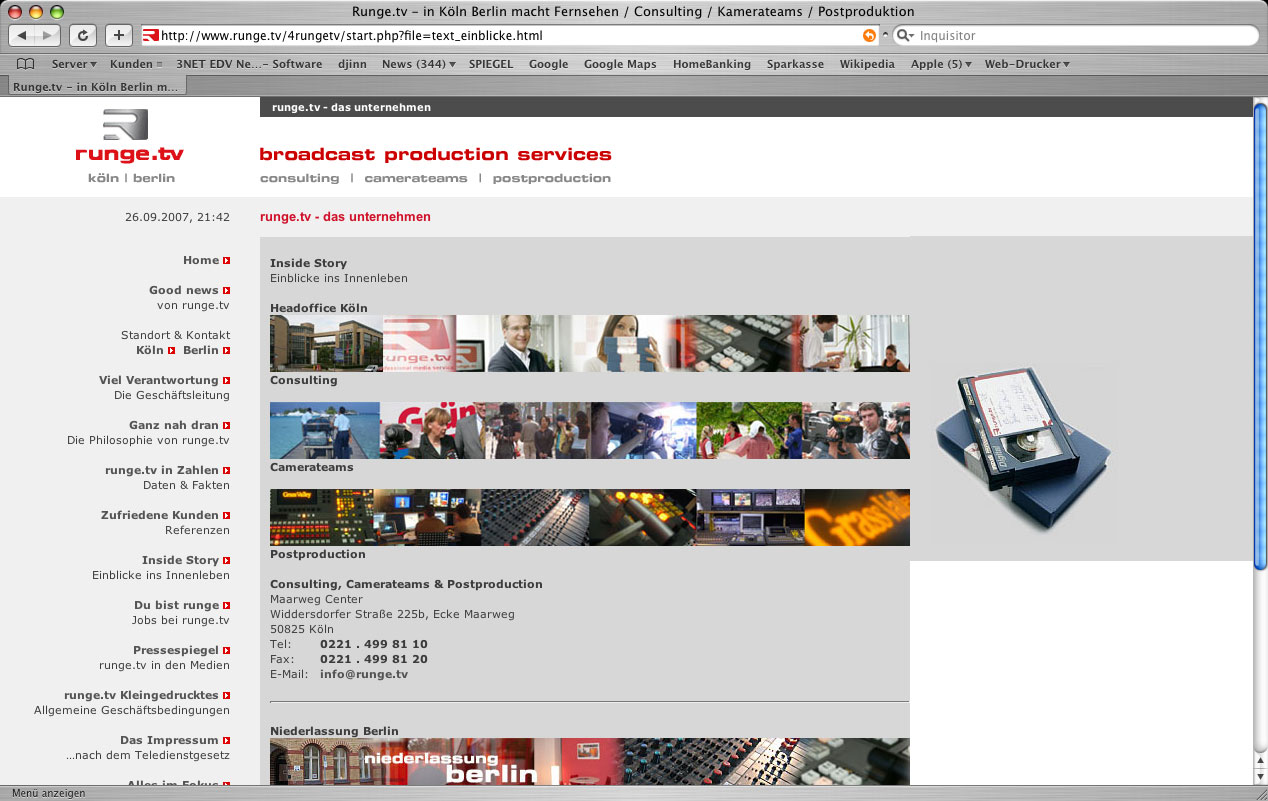The width and height of the screenshot is (1268, 801).
Task: Click the Forward arrow button
Action: 48,35
